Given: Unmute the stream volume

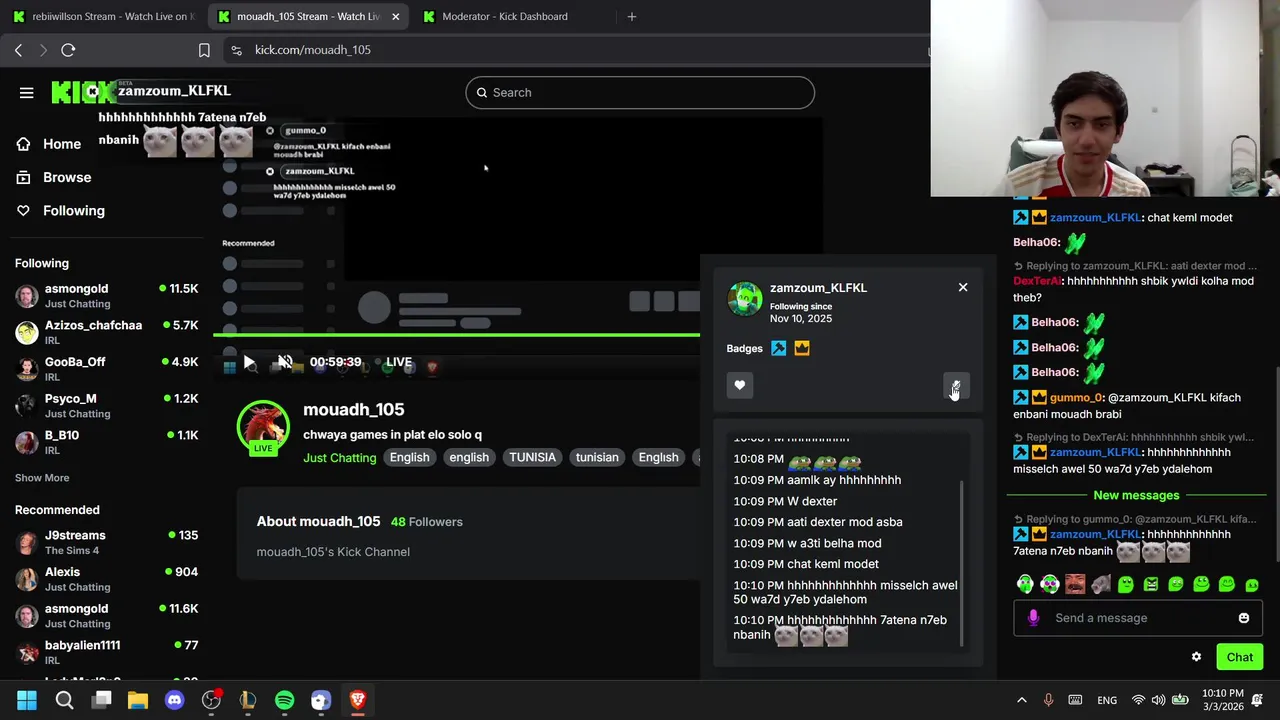Looking at the screenshot, I should [x=285, y=362].
